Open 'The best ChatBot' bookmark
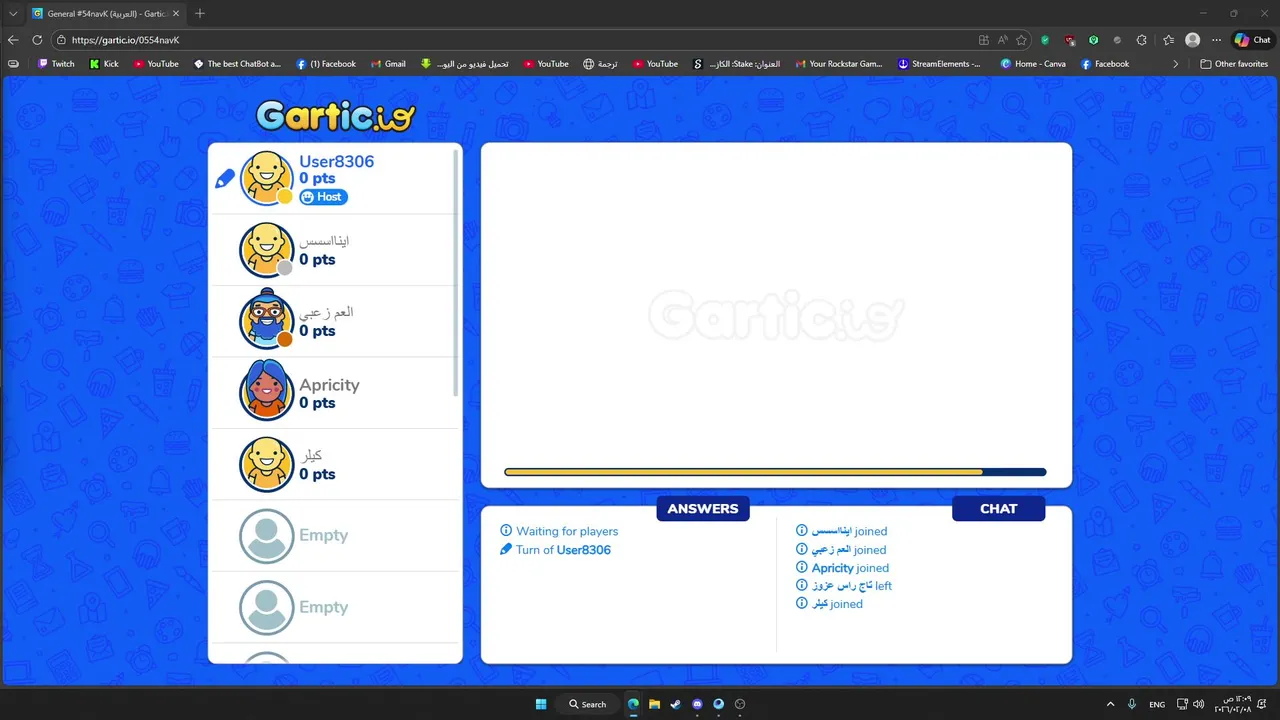This screenshot has width=1280, height=720. (237, 64)
